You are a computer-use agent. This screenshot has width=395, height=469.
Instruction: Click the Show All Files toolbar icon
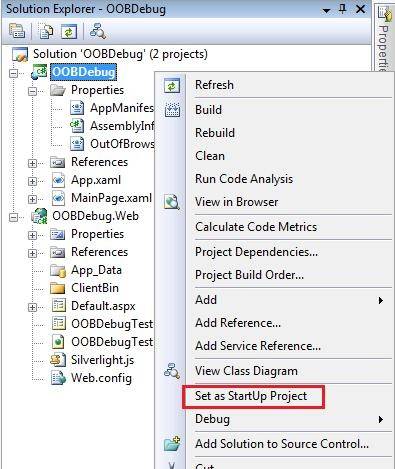[45, 32]
